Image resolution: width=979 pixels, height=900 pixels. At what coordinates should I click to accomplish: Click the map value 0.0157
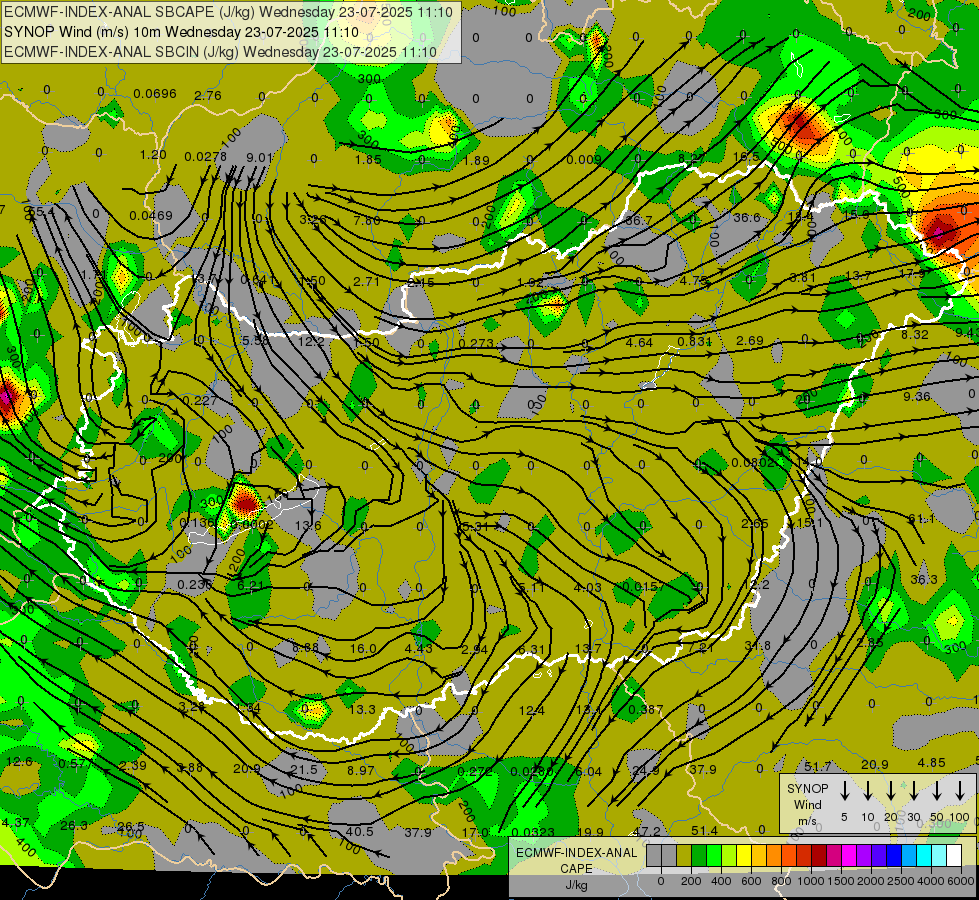tap(644, 586)
